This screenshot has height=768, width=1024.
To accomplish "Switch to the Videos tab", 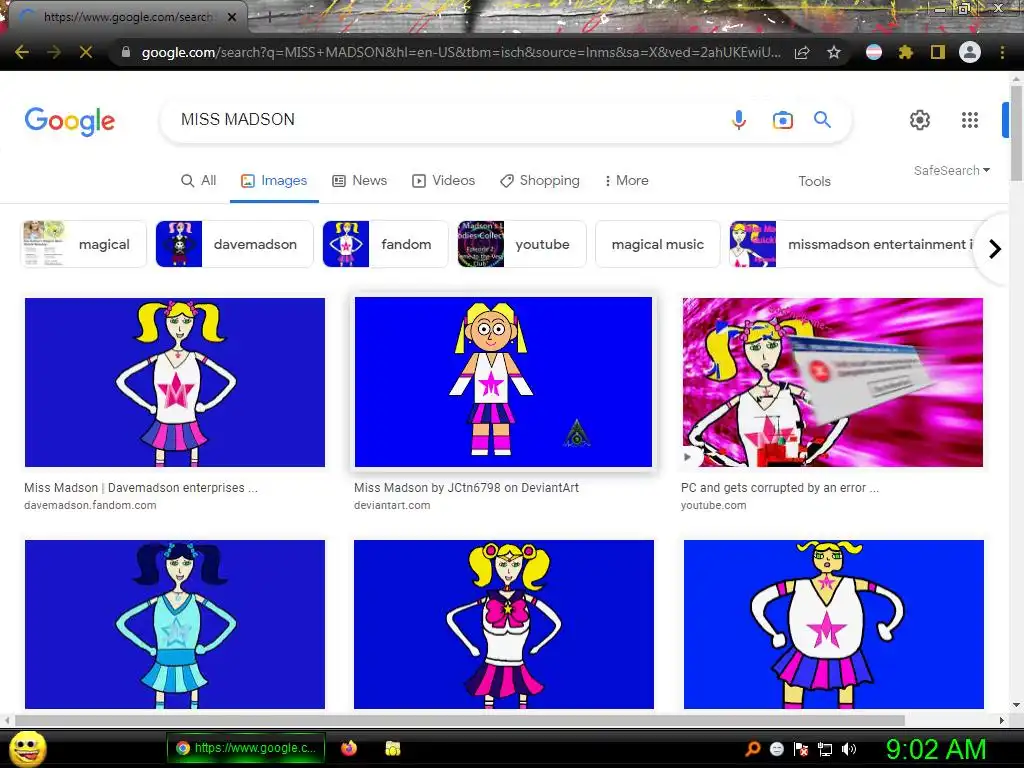I will coord(443,180).
